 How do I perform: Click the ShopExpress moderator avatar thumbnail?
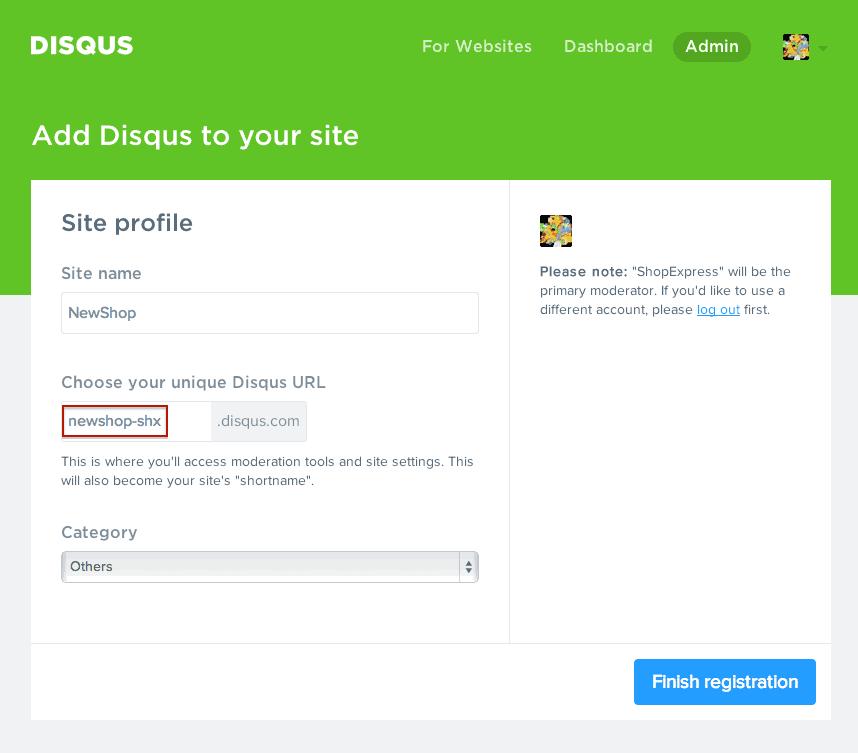click(556, 231)
